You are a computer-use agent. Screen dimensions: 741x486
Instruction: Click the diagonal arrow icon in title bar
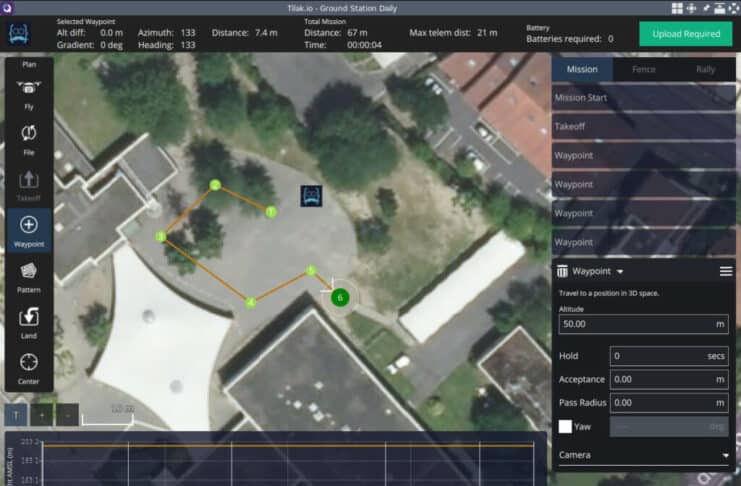pos(706,8)
